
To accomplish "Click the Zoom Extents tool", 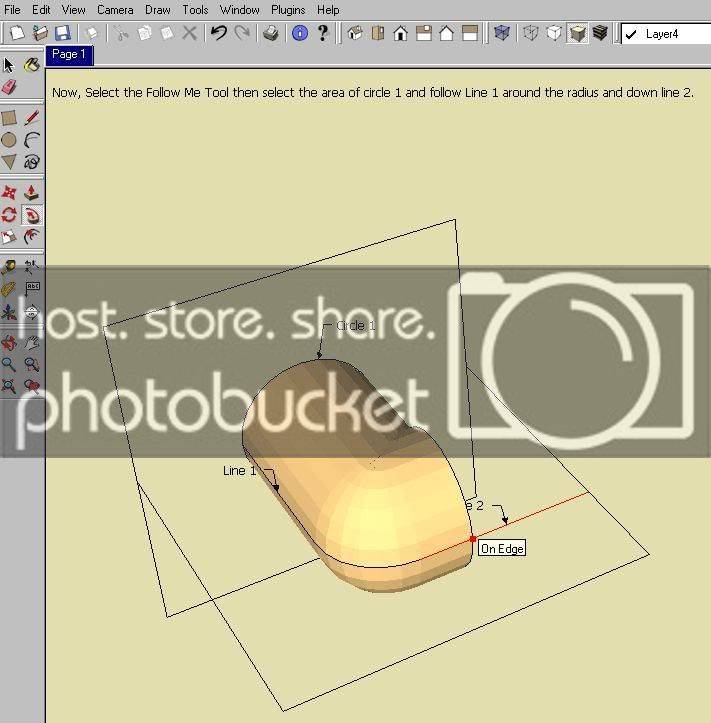I will (x=9, y=386).
